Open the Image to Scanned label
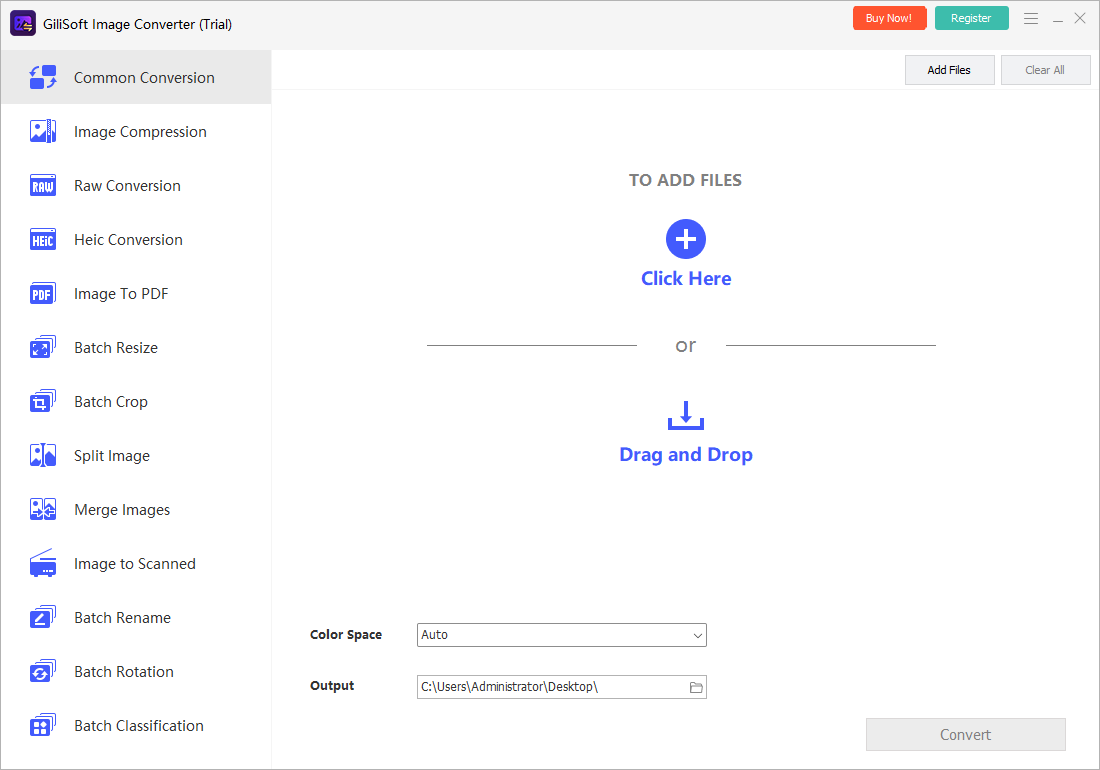The width and height of the screenshot is (1100, 770). (135, 564)
